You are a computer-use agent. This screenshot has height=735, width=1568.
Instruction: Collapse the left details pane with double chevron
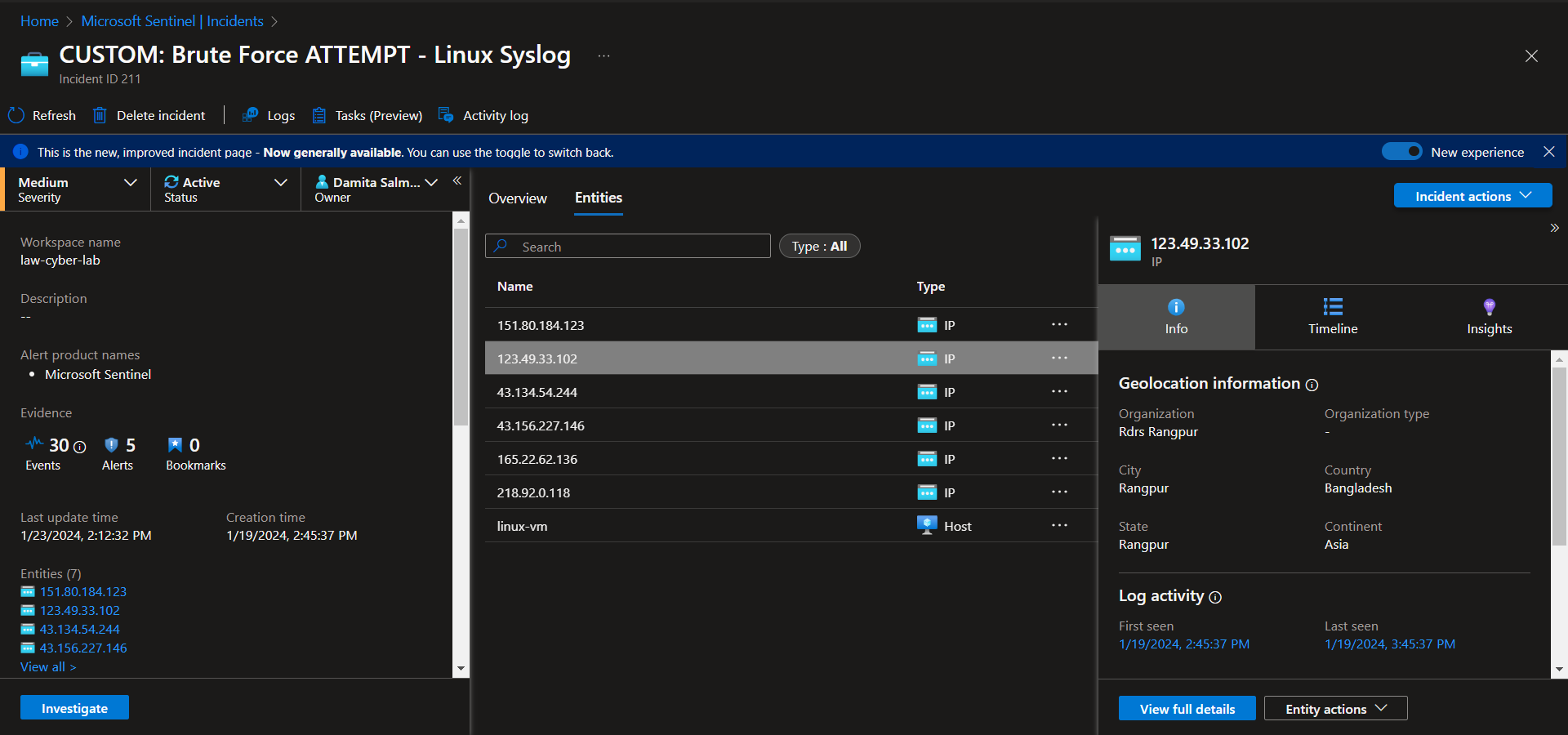coord(457,180)
